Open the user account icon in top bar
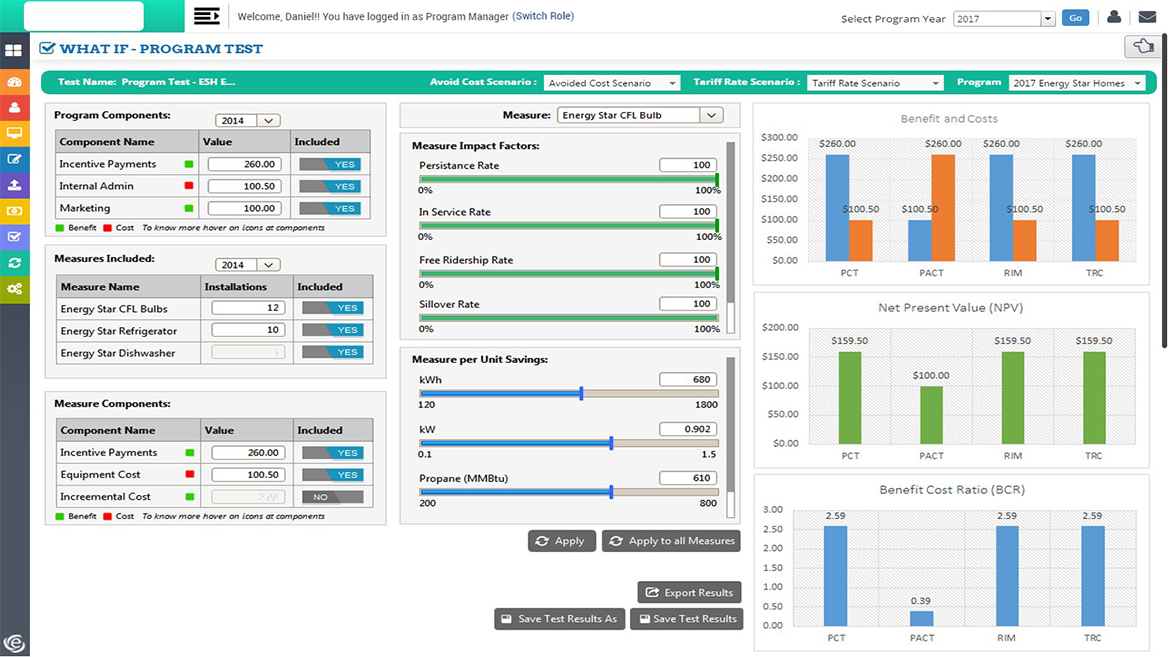Image resolution: width=1168 pixels, height=657 pixels. click(1114, 17)
